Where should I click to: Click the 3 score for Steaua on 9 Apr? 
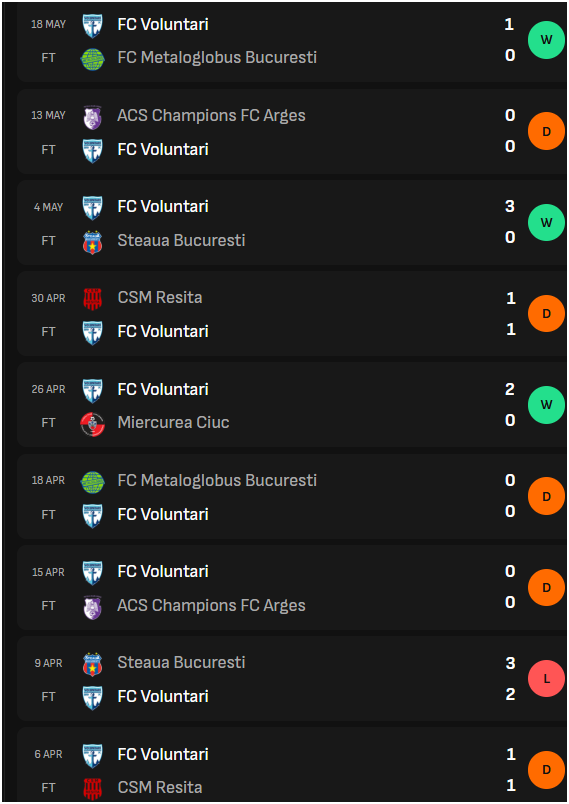point(510,663)
